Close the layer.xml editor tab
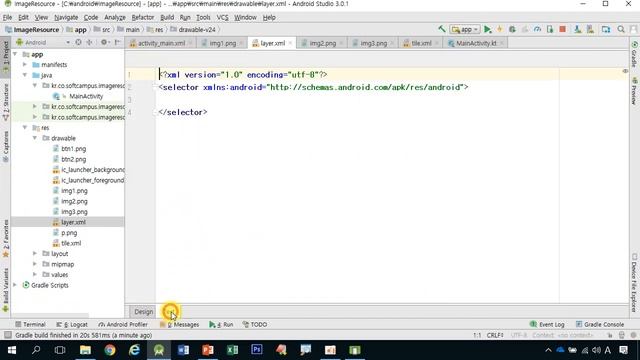Image resolution: width=640 pixels, height=360 pixels. tap(290, 43)
